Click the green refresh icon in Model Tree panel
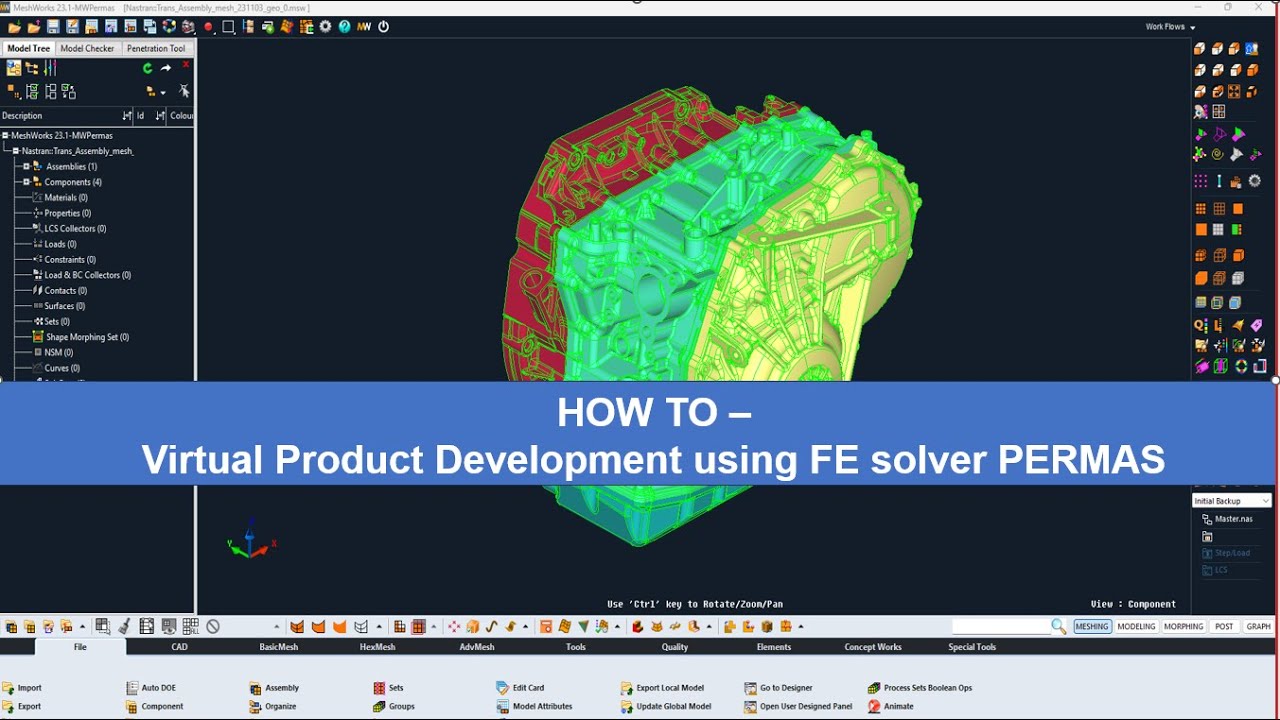The width and height of the screenshot is (1280, 720). [147, 68]
